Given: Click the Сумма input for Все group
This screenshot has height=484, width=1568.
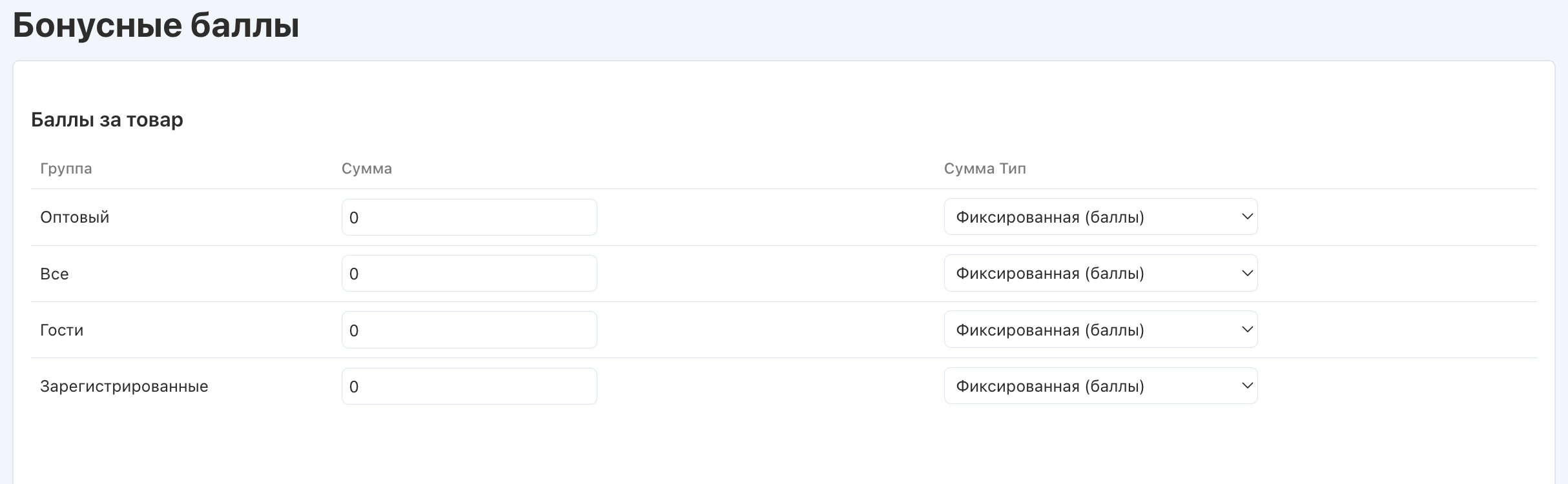Looking at the screenshot, I should click(x=469, y=274).
